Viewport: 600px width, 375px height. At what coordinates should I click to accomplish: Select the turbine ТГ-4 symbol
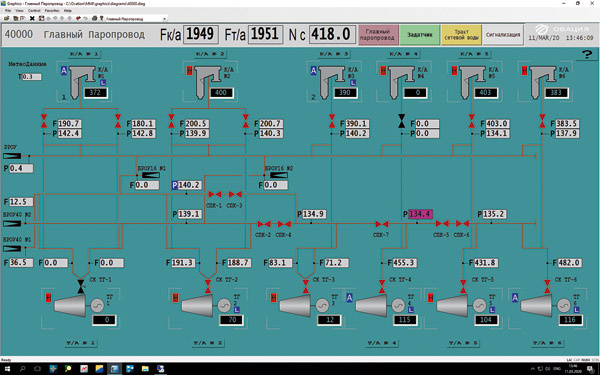pyautogui.click(x=372, y=306)
